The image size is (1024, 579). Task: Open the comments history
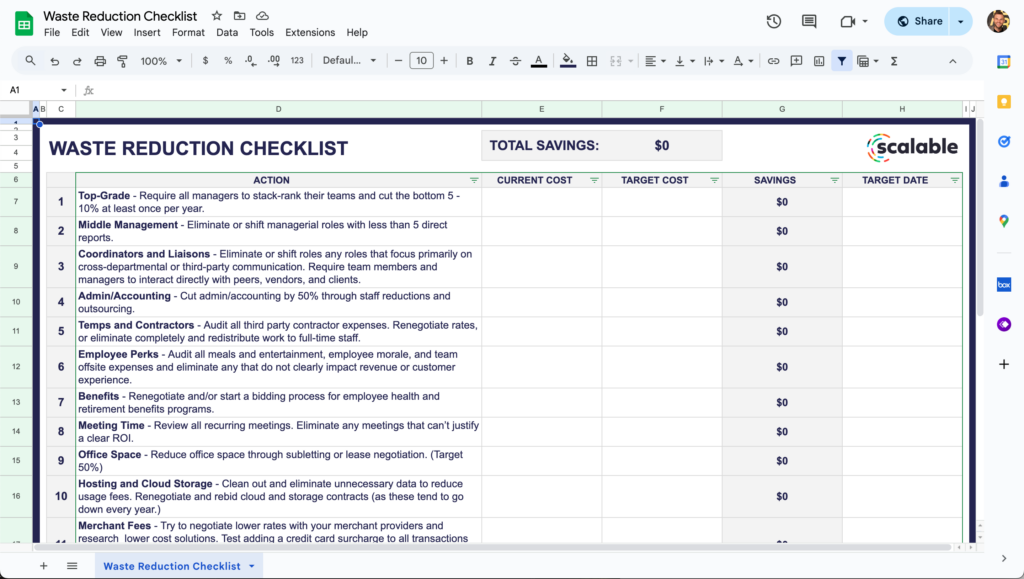pyautogui.click(x=809, y=21)
